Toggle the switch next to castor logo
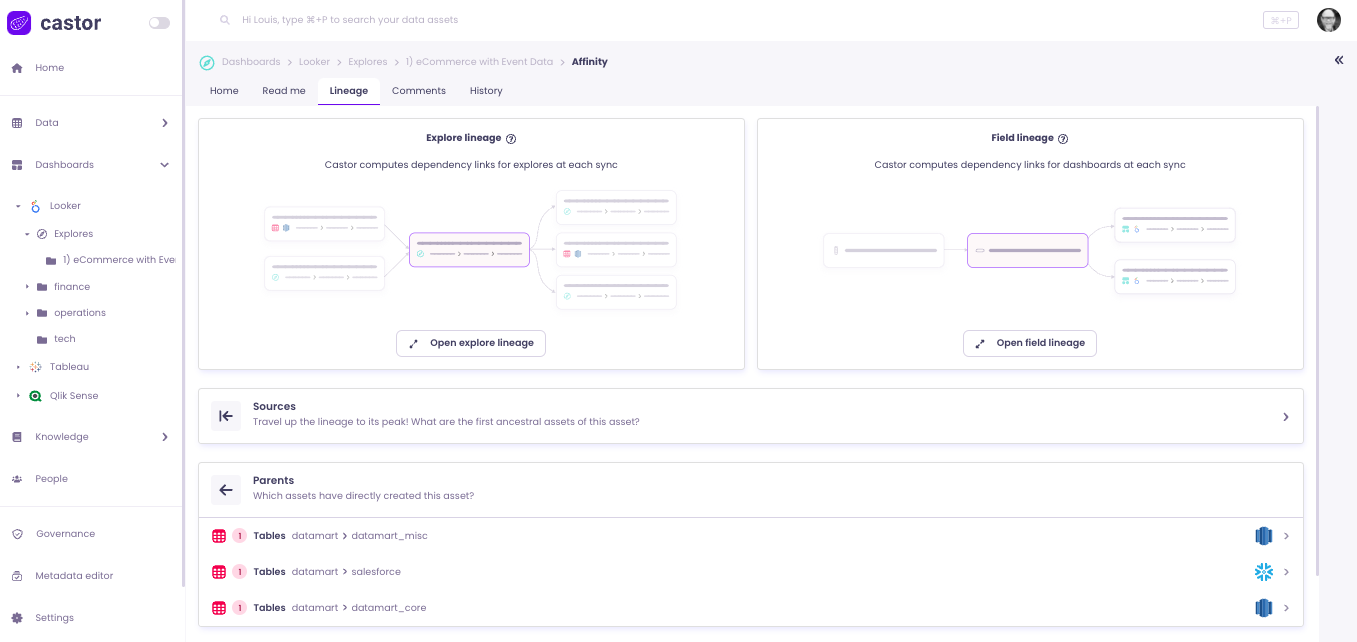Image resolution: width=1357 pixels, height=642 pixels. pos(159,23)
